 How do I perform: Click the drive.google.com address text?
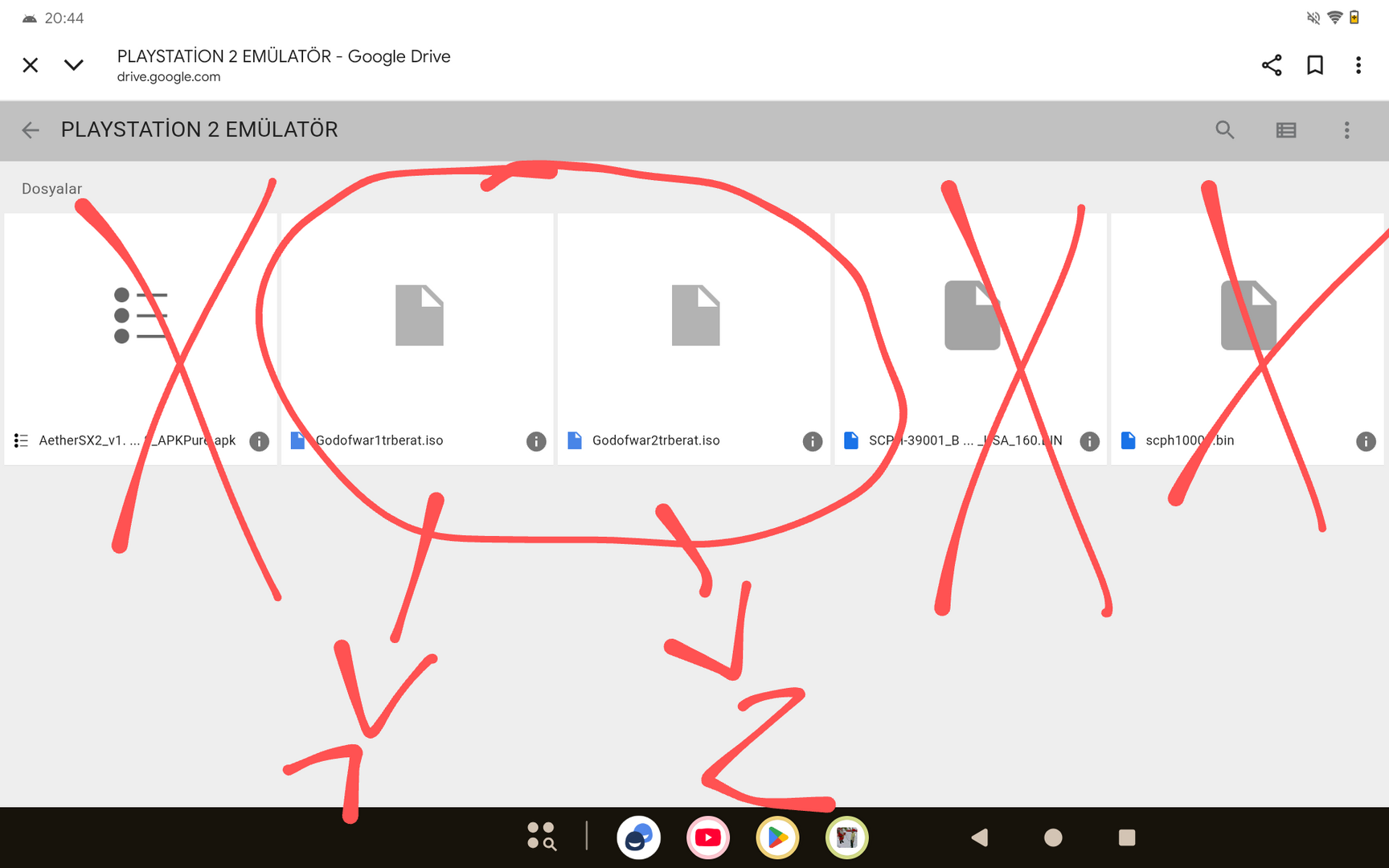[169, 77]
